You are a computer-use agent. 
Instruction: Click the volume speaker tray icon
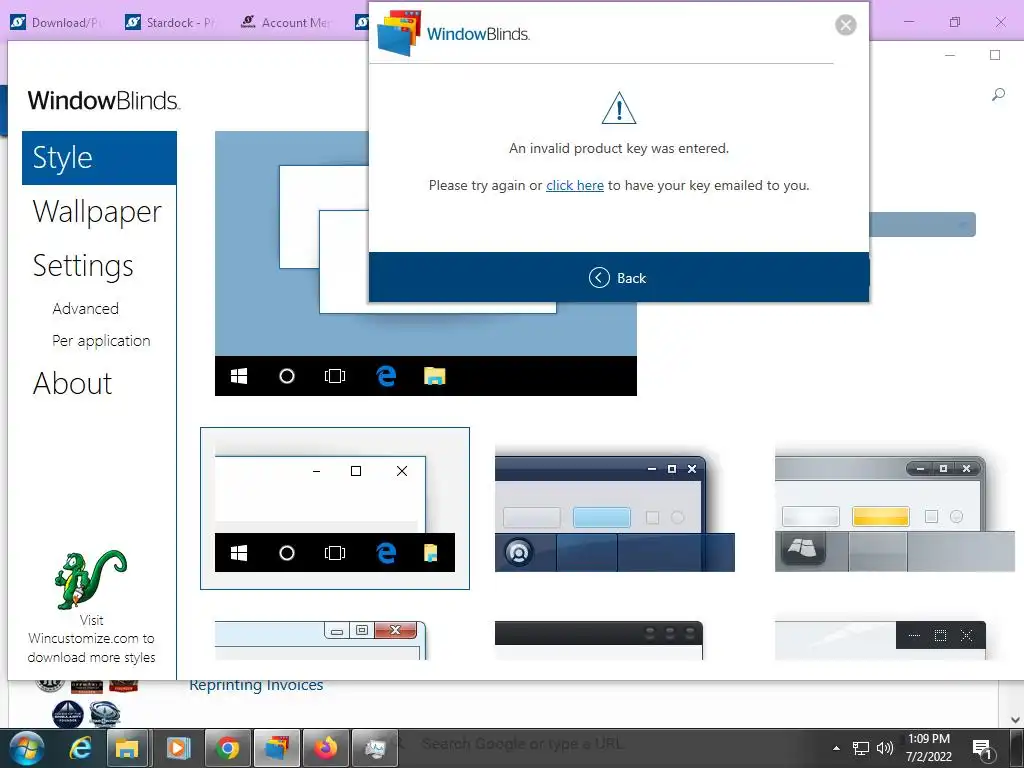884,748
